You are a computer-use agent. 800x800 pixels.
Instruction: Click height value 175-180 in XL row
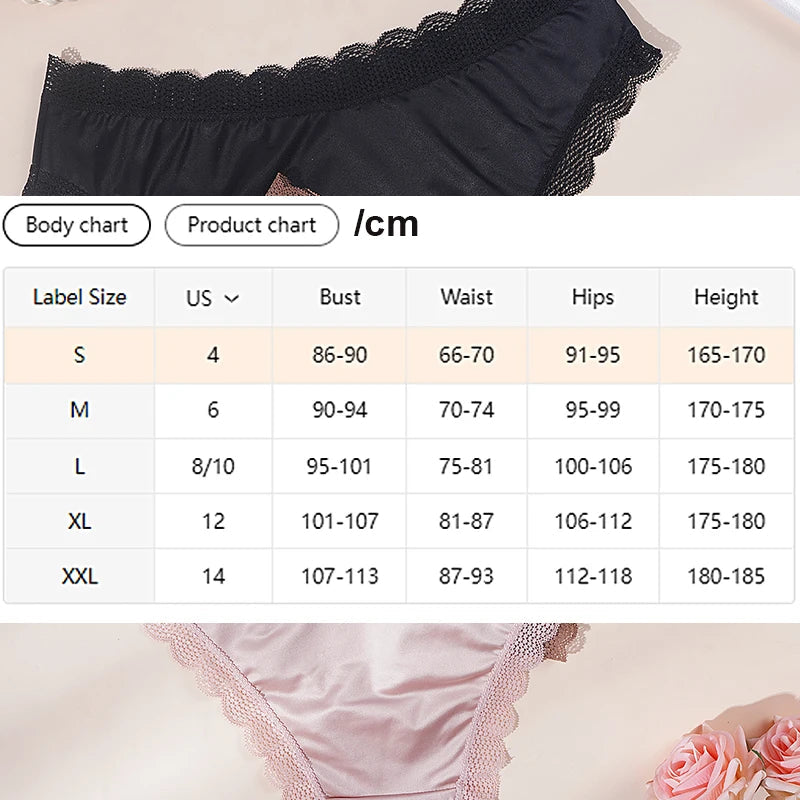726,521
